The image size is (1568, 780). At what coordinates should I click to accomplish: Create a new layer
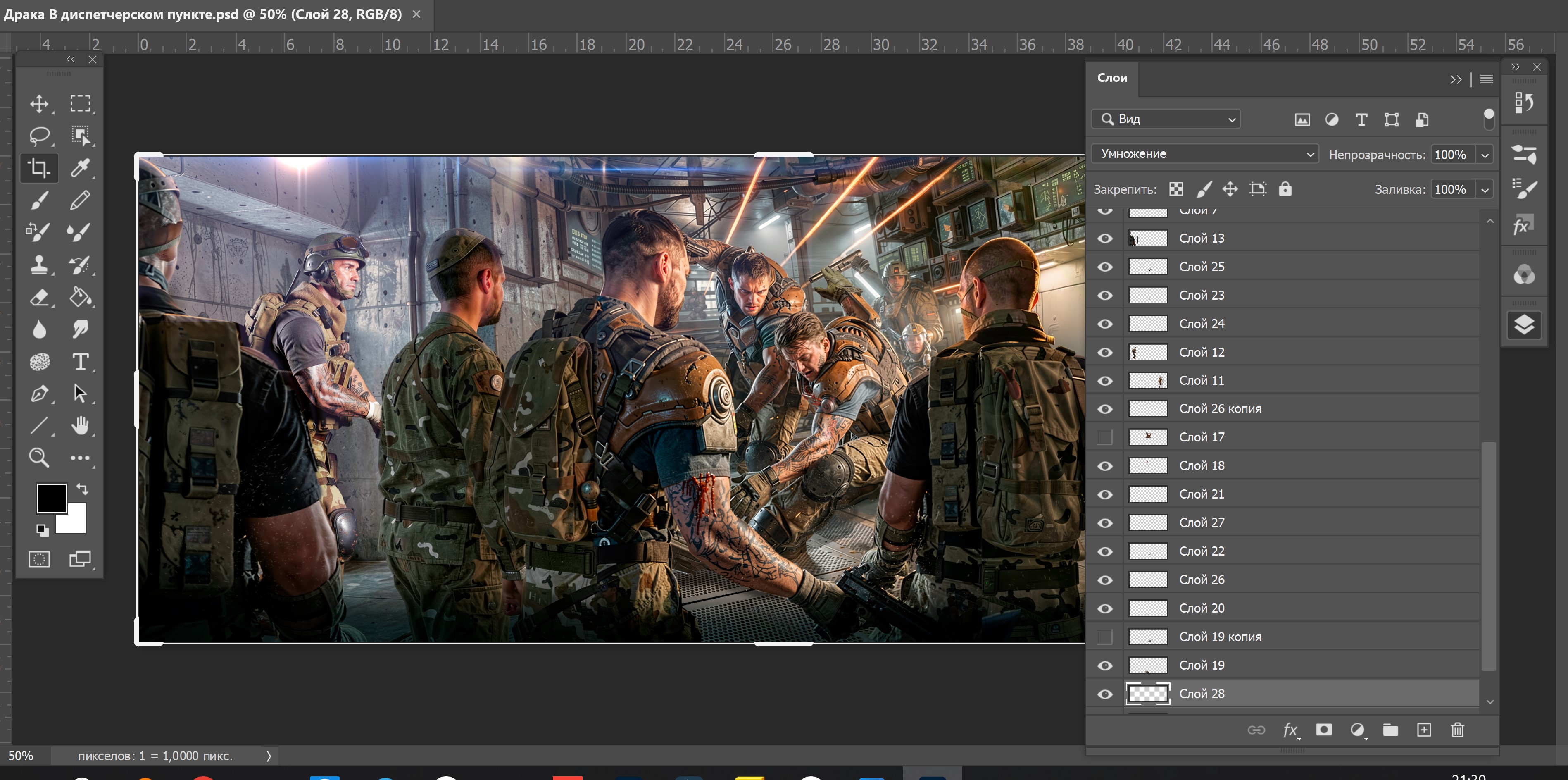tap(1424, 730)
